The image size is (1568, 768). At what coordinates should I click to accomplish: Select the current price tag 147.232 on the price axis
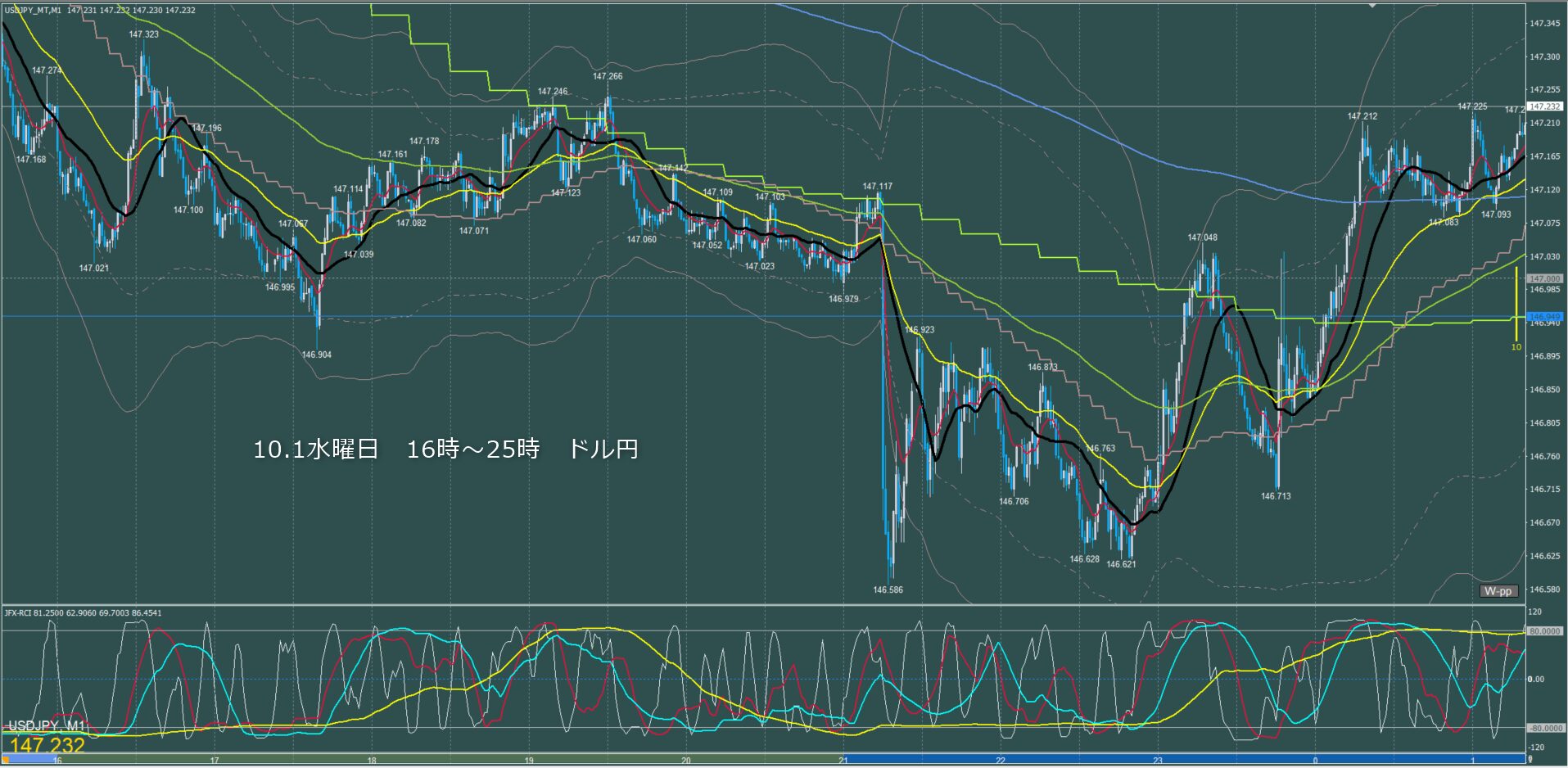[x=1544, y=106]
